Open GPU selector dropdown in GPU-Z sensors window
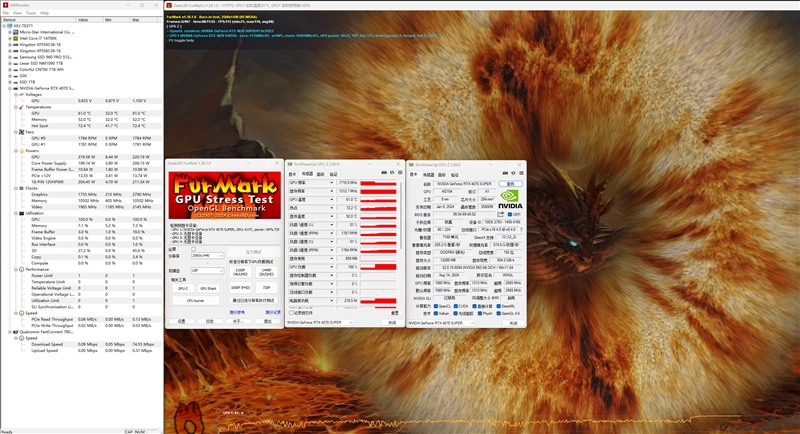This screenshot has height=434, width=800. 319,322
